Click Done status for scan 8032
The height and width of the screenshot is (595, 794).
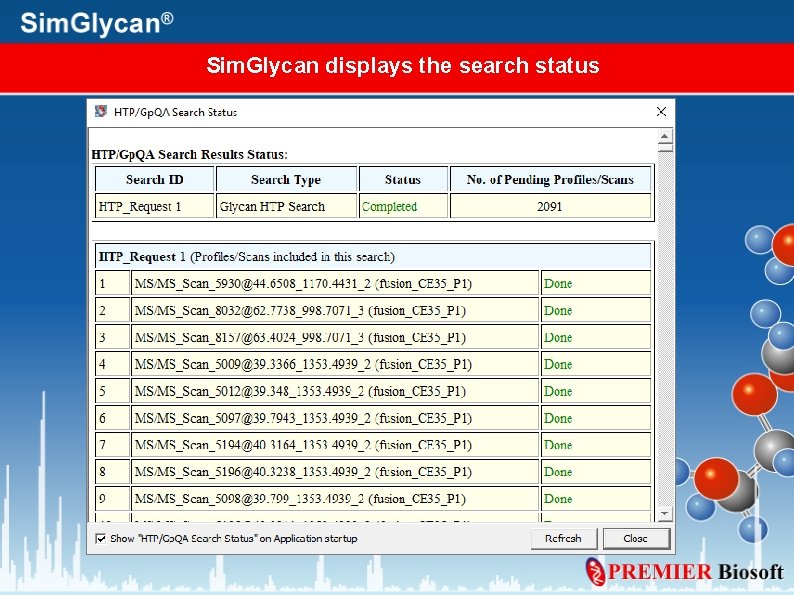click(596, 310)
